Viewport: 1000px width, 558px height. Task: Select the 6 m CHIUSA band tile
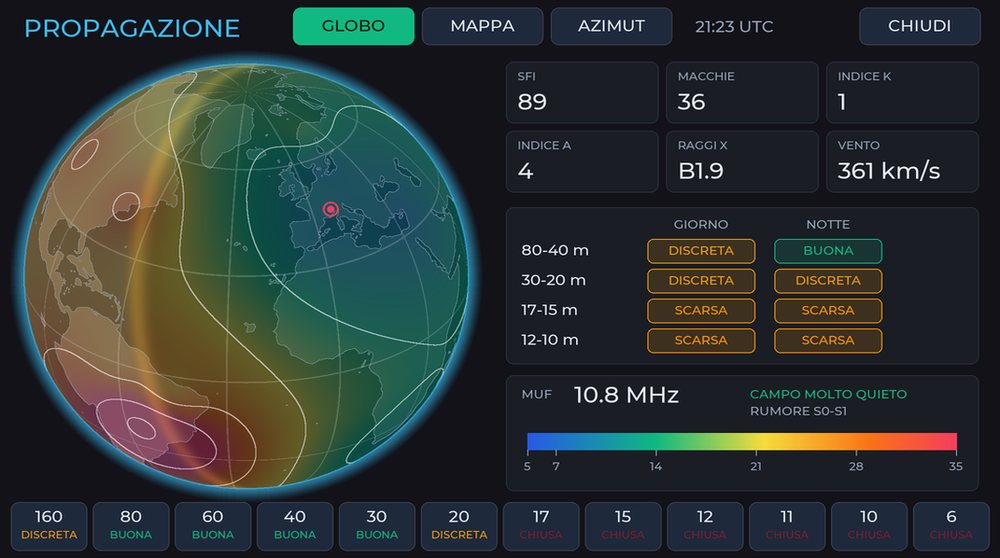[x=951, y=526]
